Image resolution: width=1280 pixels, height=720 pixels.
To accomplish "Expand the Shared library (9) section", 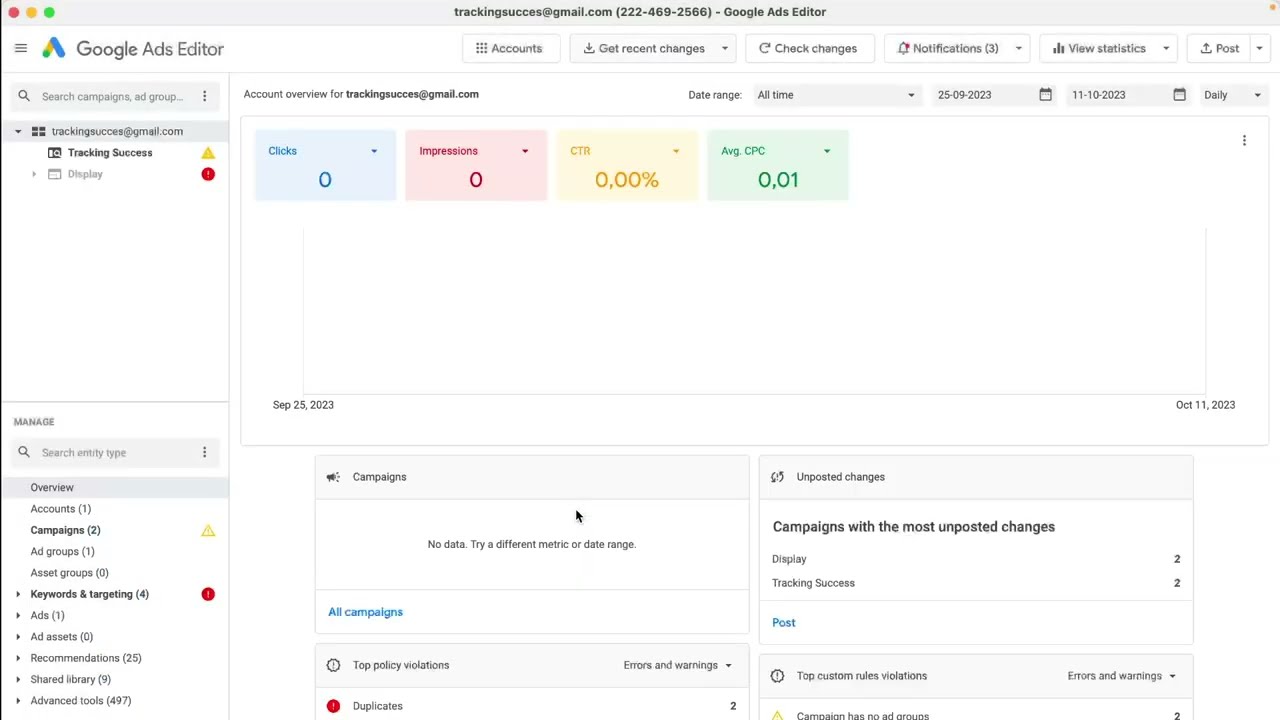I will (18, 679).
